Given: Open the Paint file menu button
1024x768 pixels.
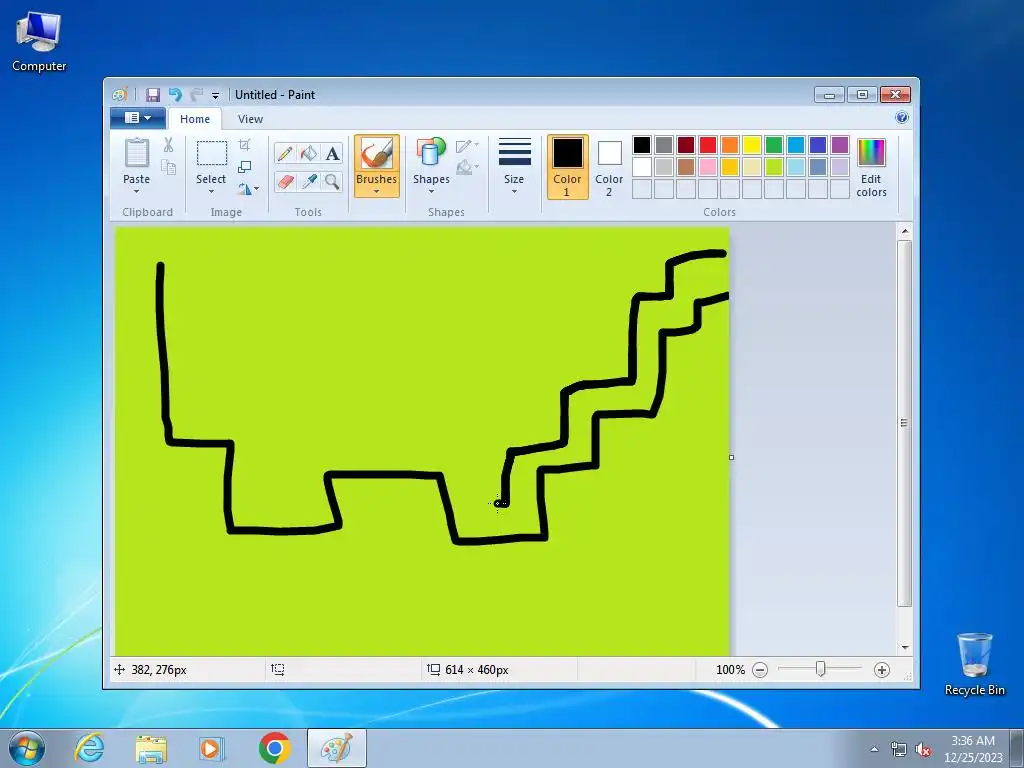Looking at the screenshot, I should tap(138, 118).
